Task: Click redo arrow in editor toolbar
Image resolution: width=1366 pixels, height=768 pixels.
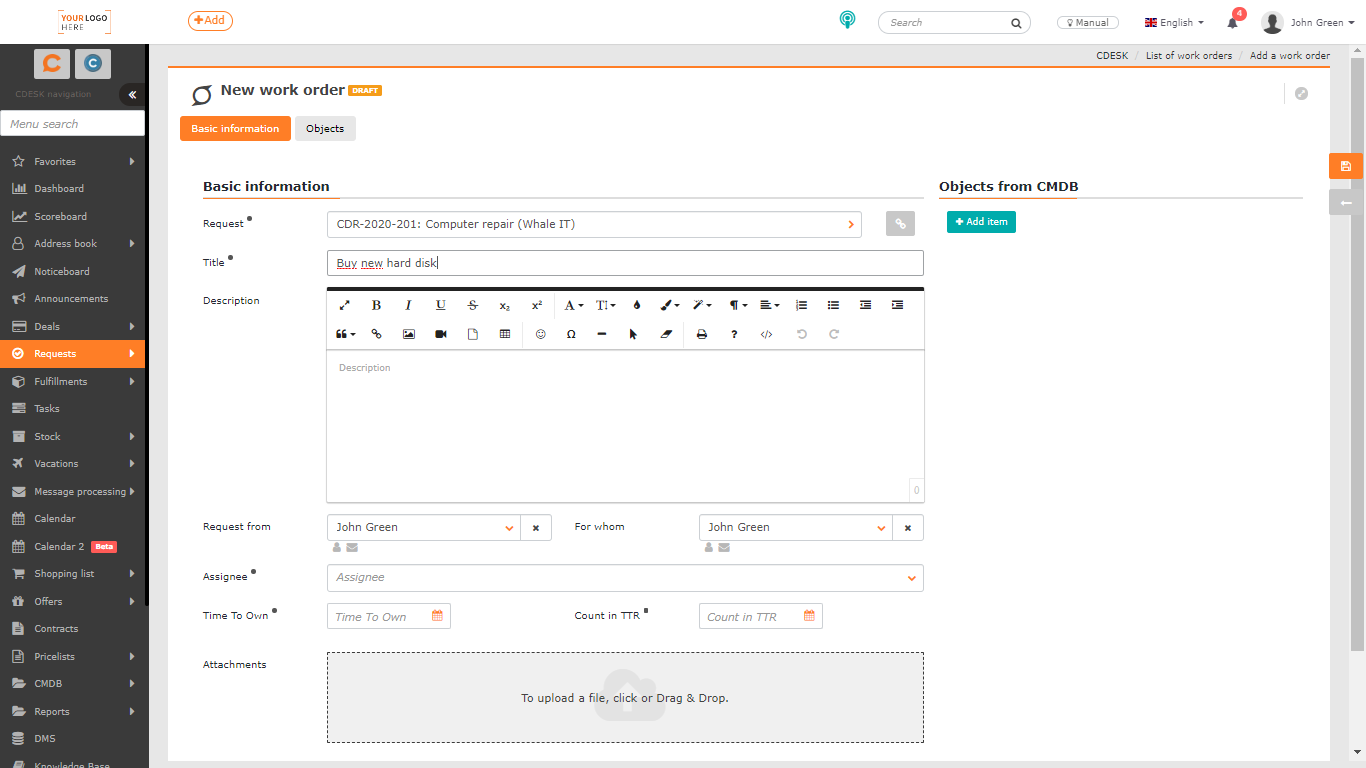Action: coord(834,334)
